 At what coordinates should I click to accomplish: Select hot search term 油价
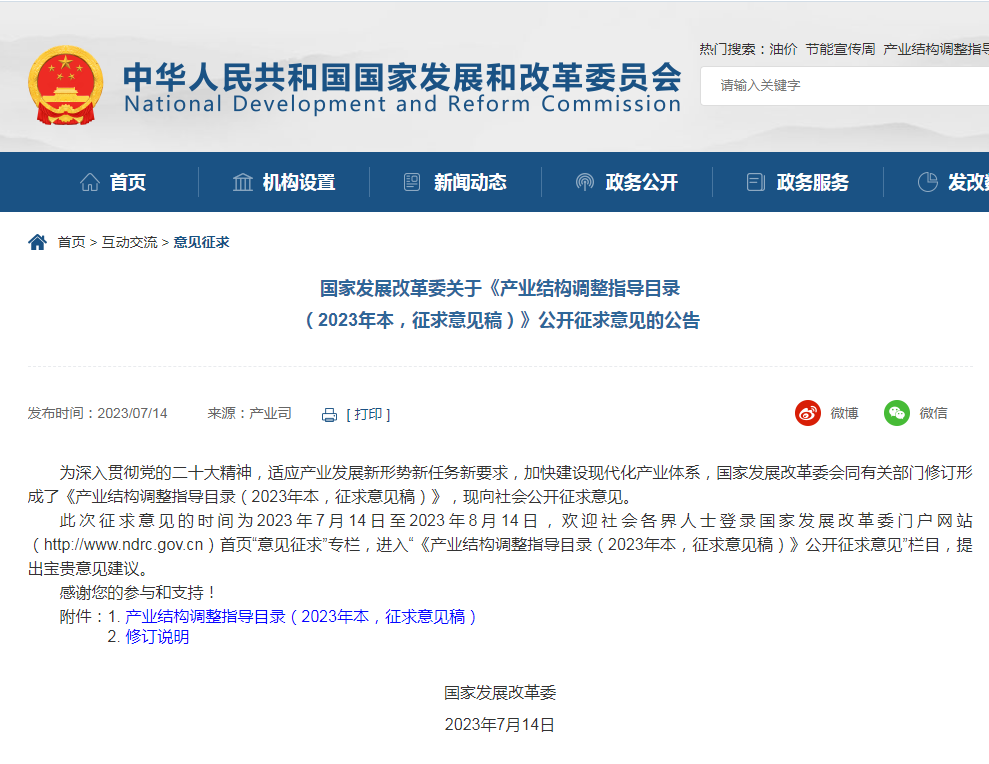(783, 49)
